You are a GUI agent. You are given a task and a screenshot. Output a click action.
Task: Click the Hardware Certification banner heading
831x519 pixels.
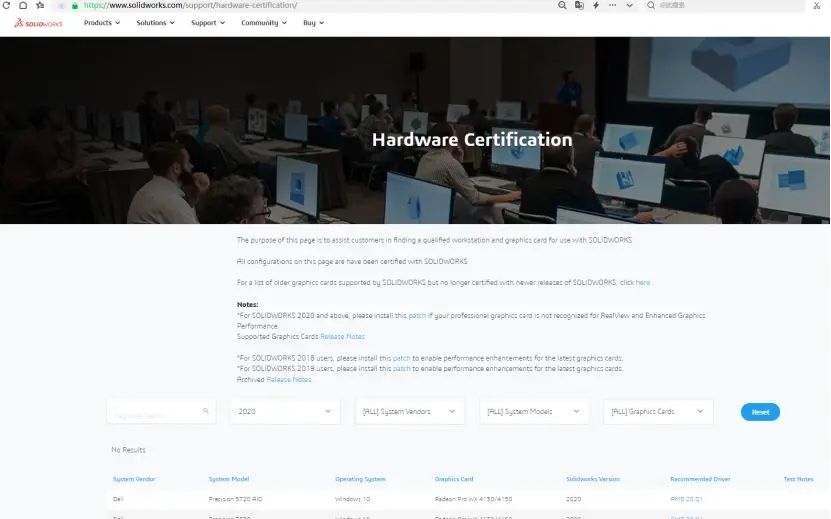point(472,140)
